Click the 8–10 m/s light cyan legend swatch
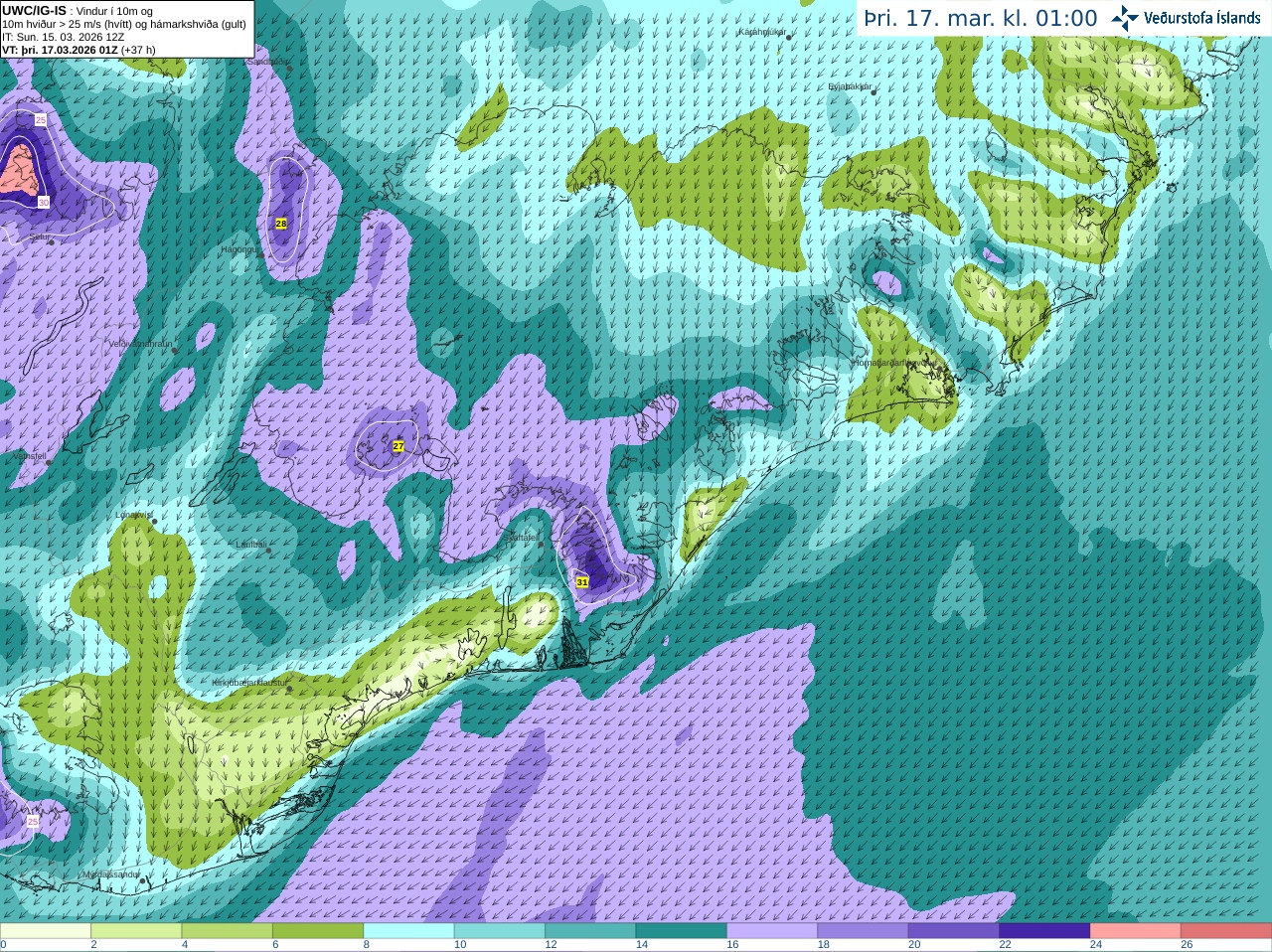Screen dimensions: 1272x952 409,931
